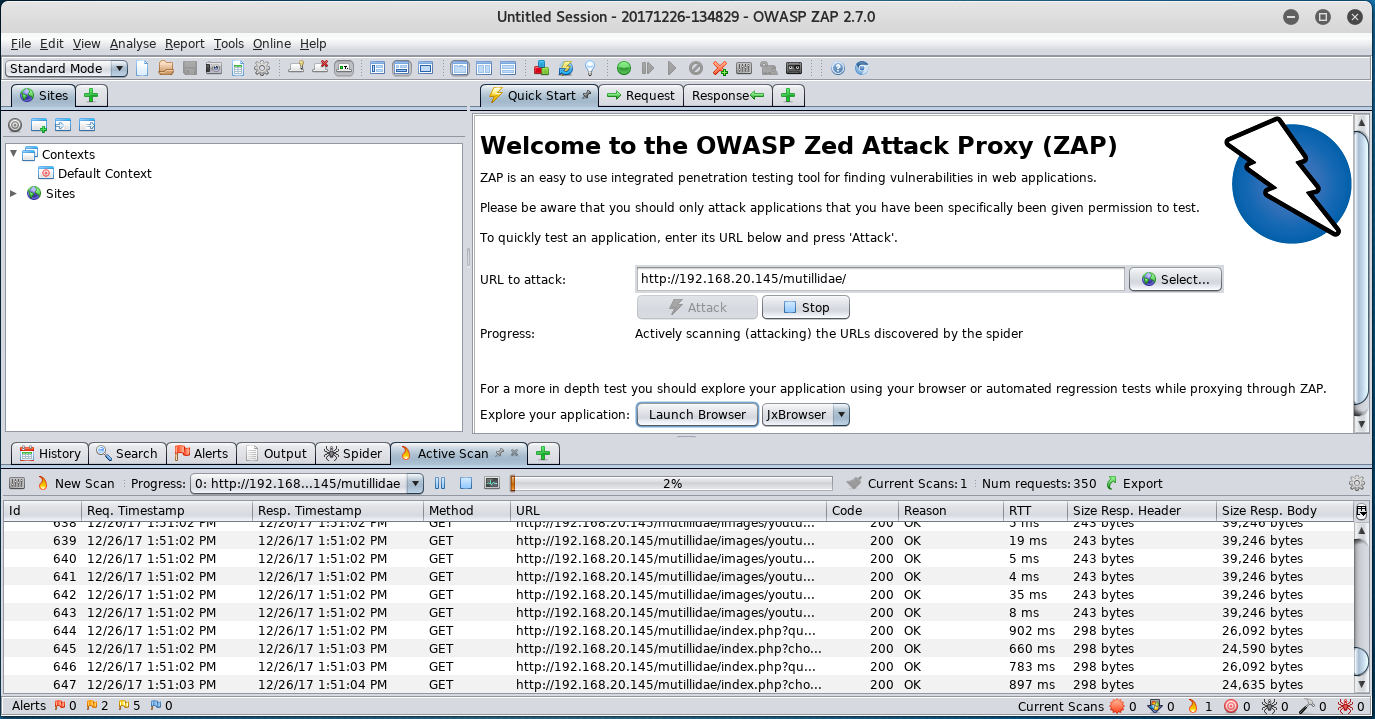
Task: Show scan progress details chart icon
Action: pos(492,483)
